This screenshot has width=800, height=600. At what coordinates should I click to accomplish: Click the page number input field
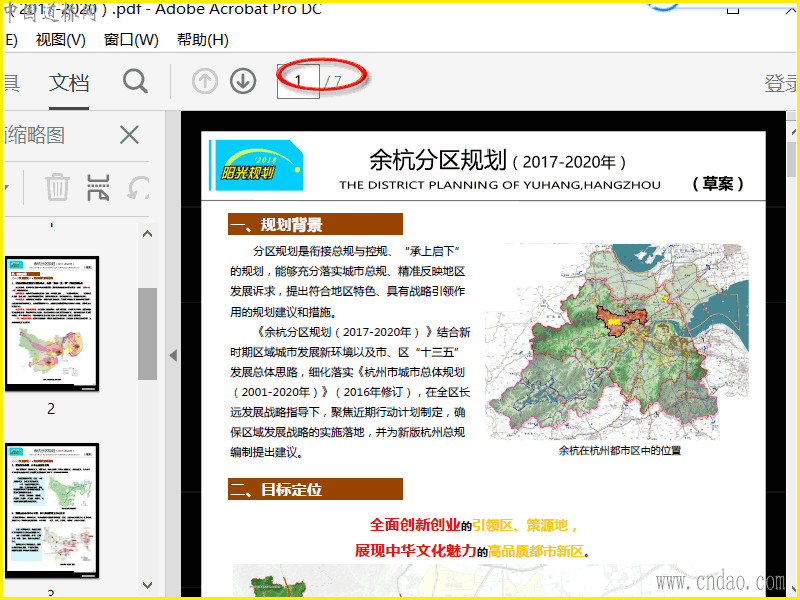point(298,81)
